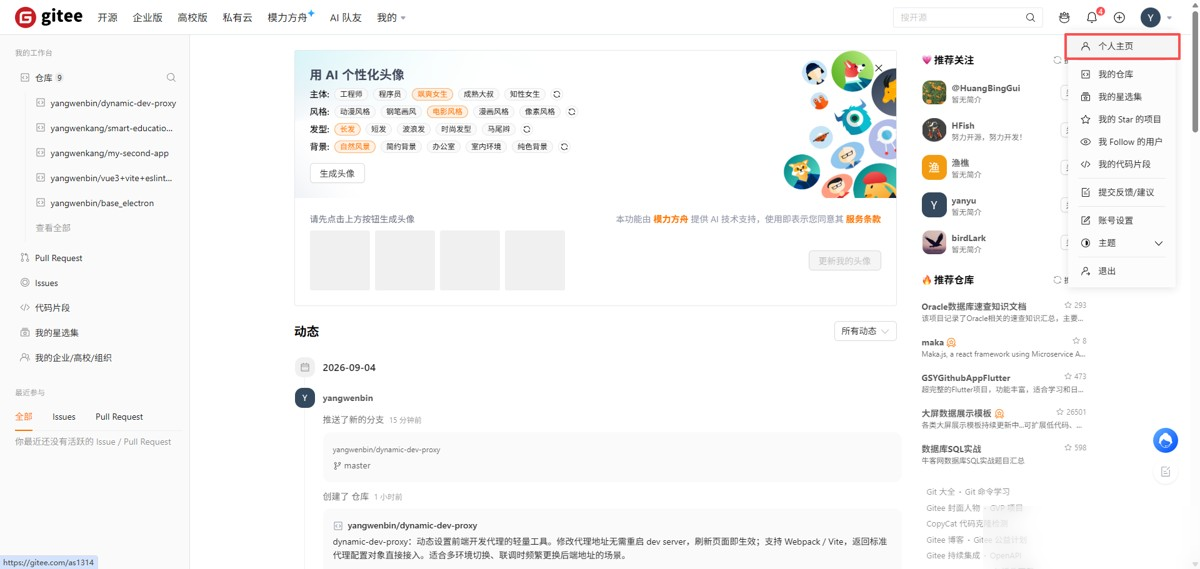This screenshot has height=569, width=1200.
Task: Open 查看全部 repositories link
Action: (x=53, y=228)
